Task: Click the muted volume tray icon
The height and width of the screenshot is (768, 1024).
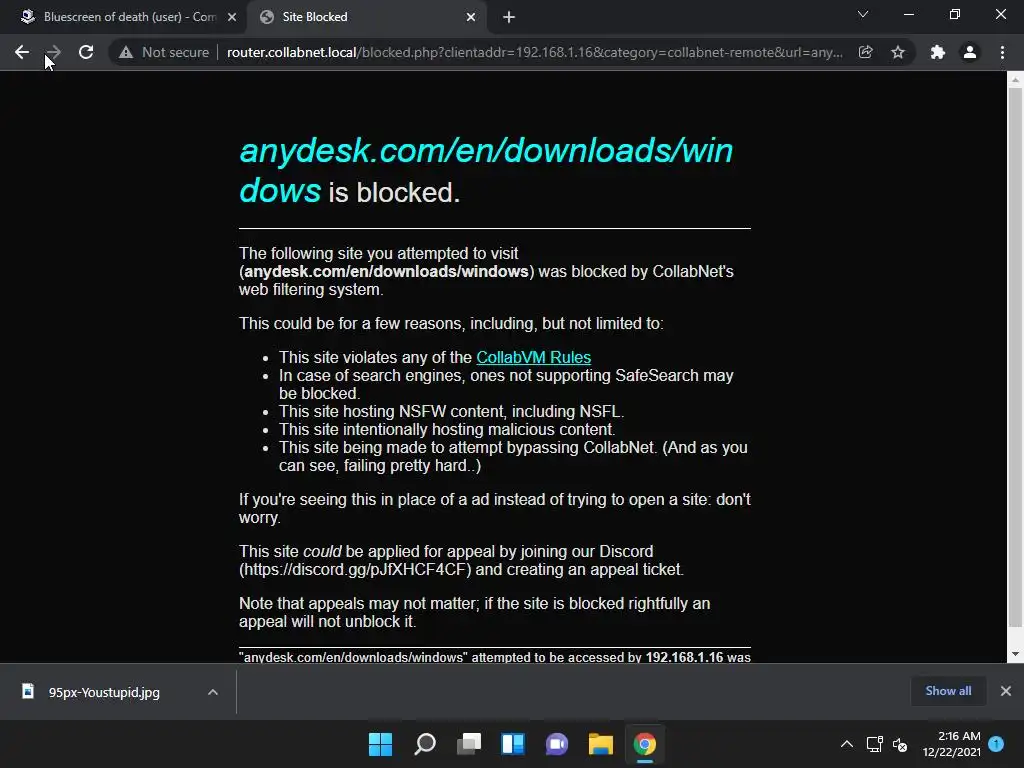Action: pyautogui.click(x=900, y=744)
